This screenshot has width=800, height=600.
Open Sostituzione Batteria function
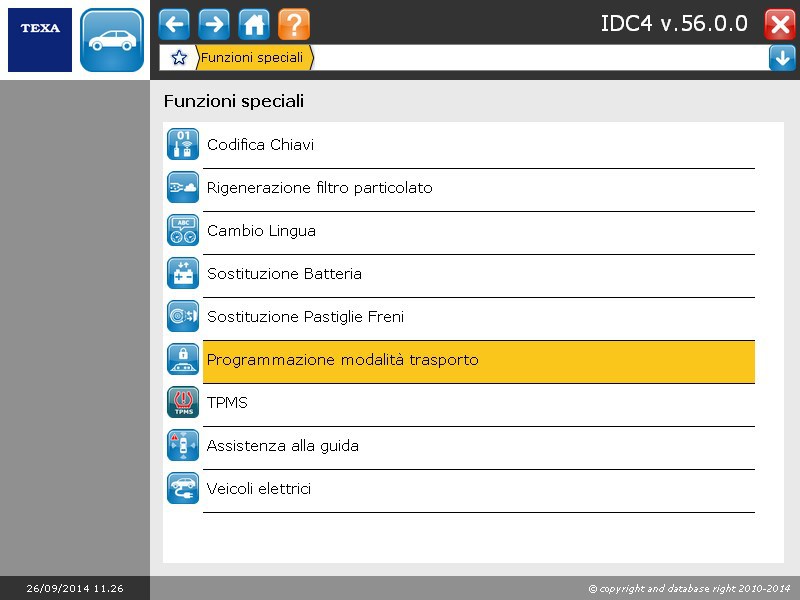[479, 274]
